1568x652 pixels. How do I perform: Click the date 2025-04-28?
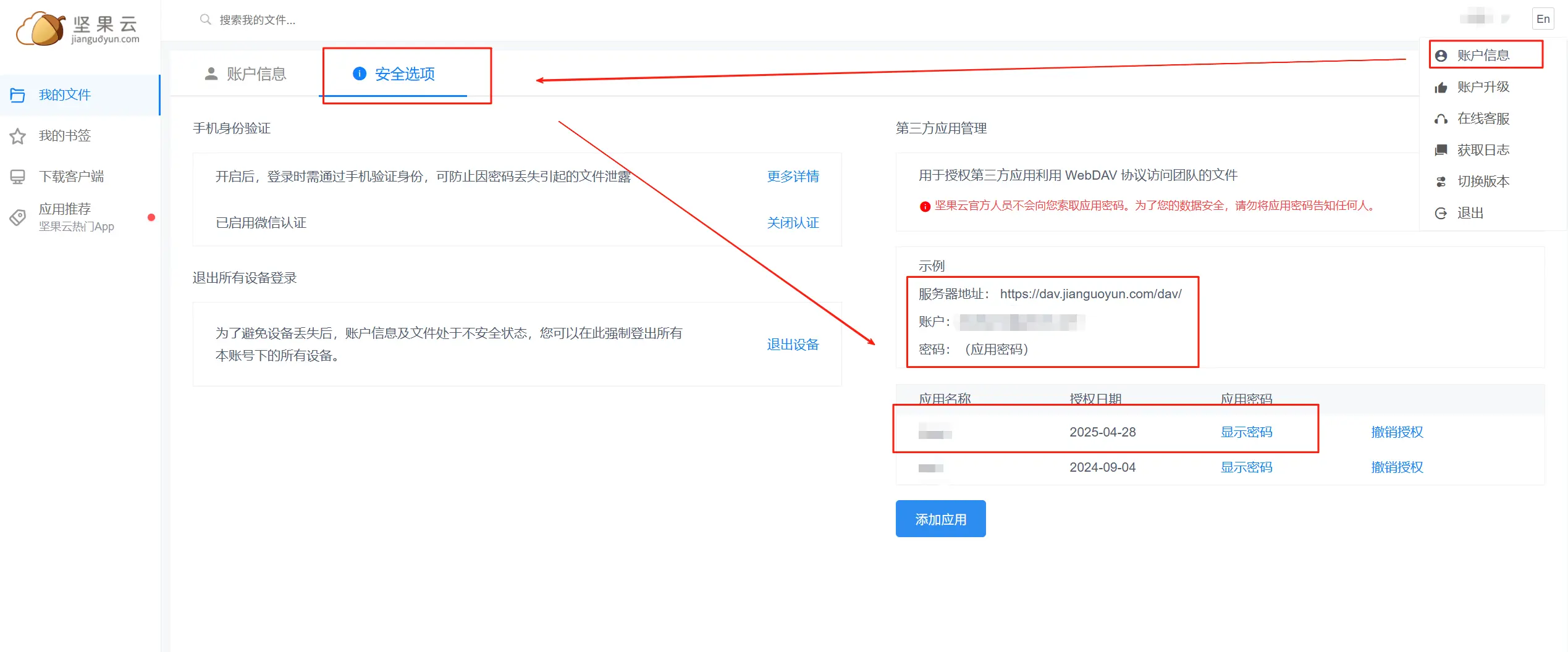[x=1102, y=432]
